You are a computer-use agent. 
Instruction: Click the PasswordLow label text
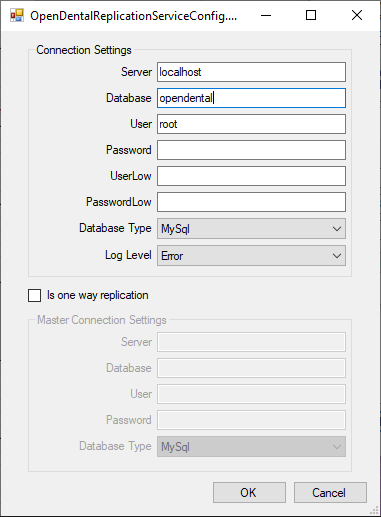(x=119, y=202)
